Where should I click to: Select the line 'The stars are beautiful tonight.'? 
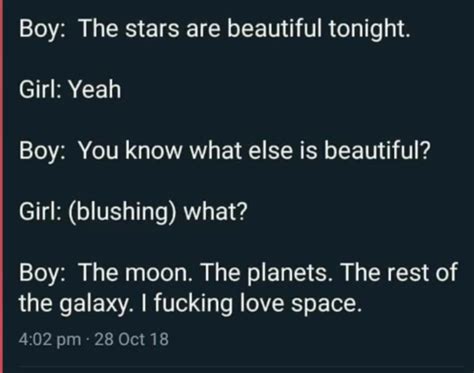(244, 29)
